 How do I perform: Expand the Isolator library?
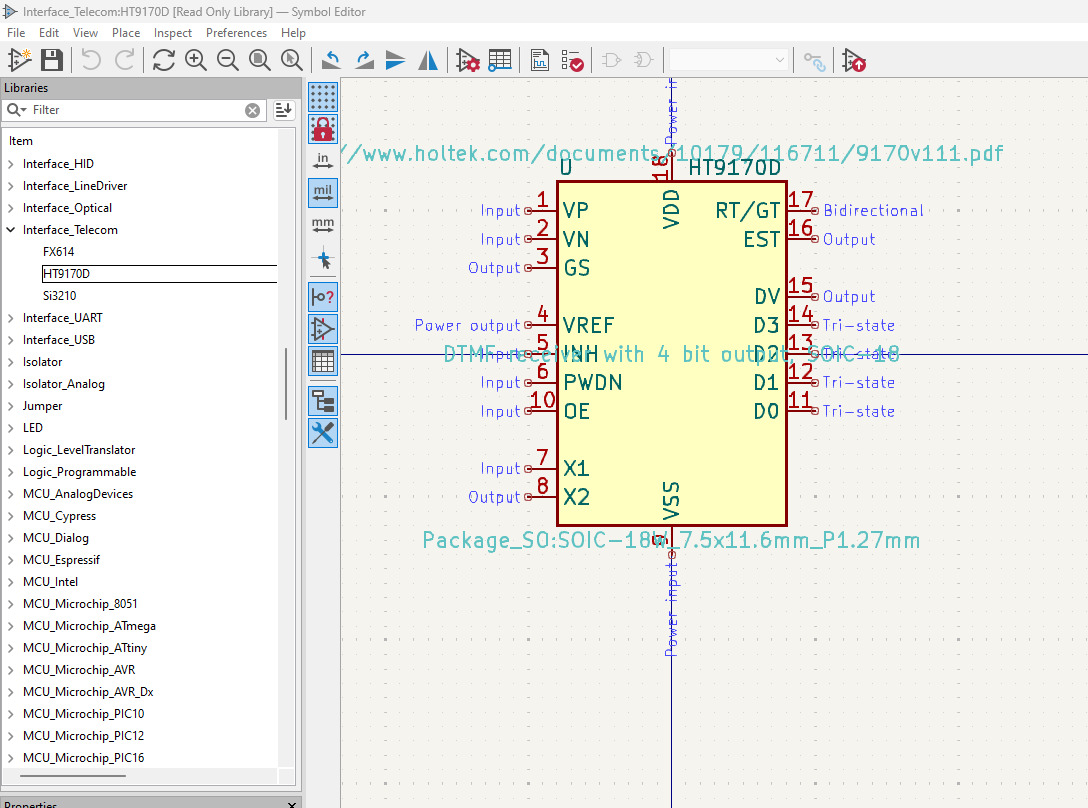coord(10,362)
